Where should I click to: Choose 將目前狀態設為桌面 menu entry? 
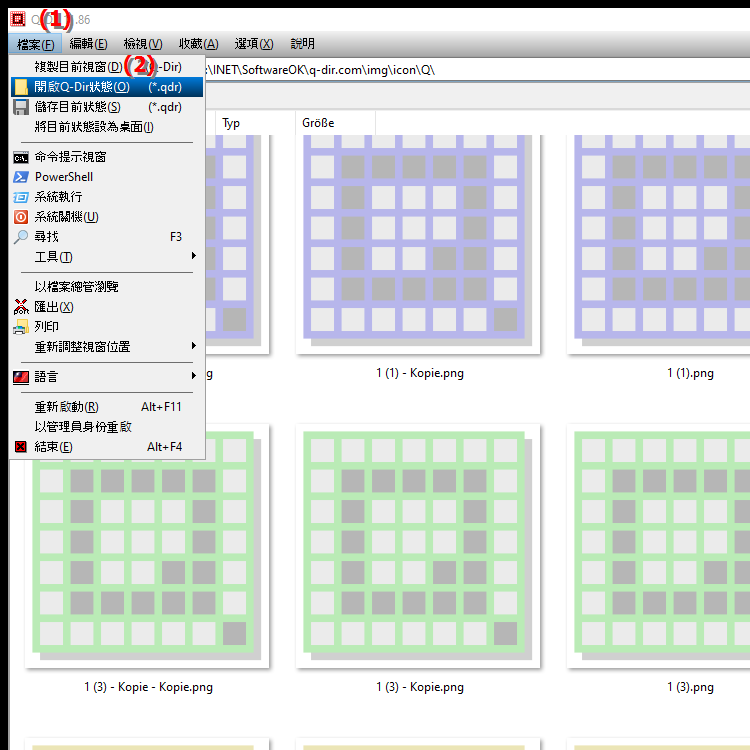[x=107, y=127]
